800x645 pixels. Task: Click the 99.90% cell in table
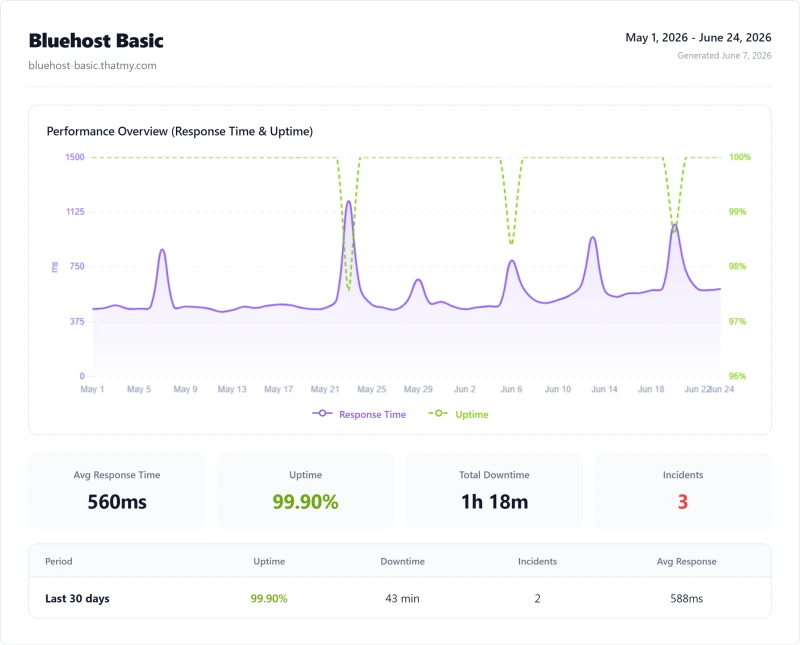(269, 598)
